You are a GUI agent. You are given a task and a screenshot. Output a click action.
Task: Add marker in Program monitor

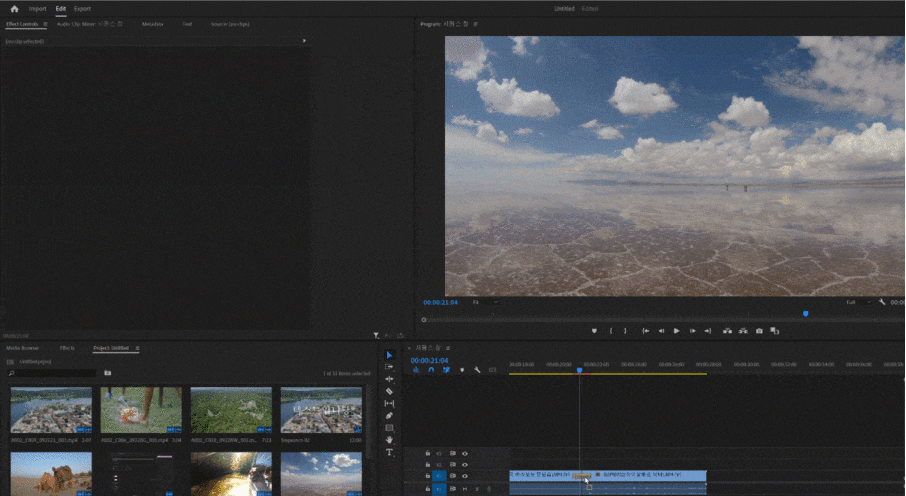(594, 331)
